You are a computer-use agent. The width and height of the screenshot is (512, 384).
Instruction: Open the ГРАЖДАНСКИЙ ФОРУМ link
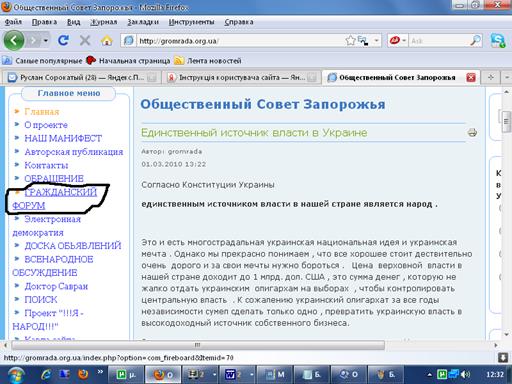[x=55, y=199]
